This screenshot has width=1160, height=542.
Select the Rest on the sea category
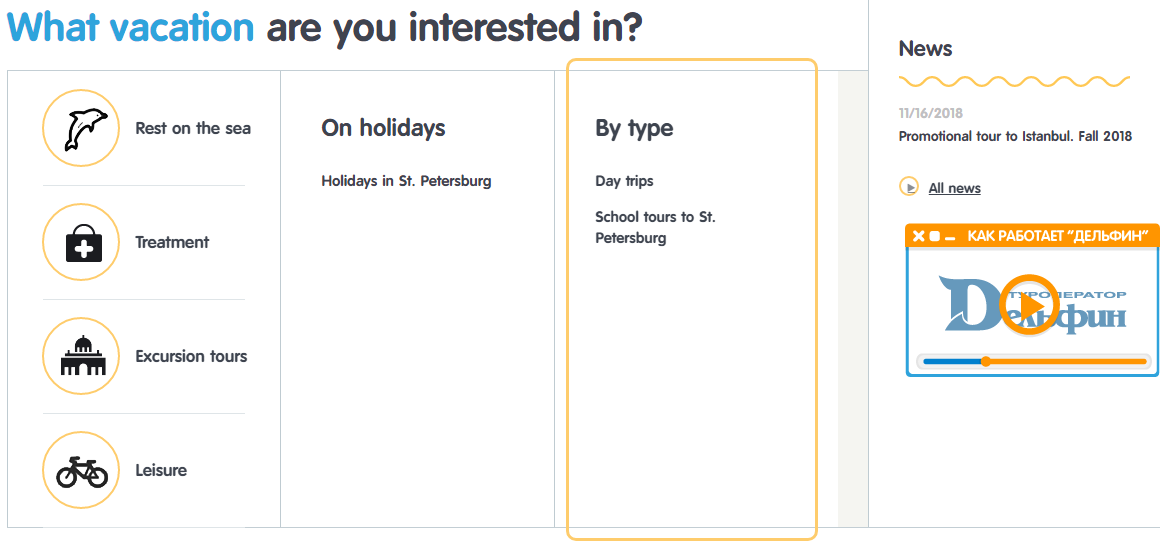click(x=193, y=128)
